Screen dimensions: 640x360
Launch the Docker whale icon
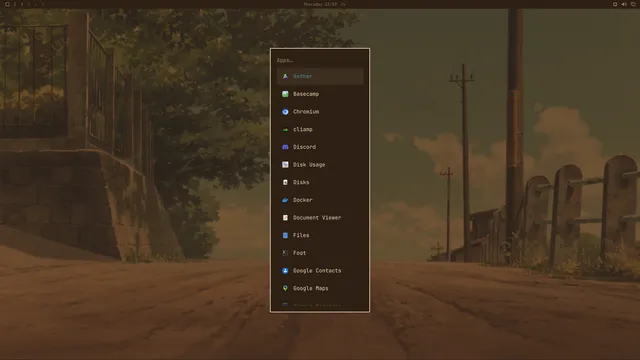pyautogui.click(x=285, y=200)
